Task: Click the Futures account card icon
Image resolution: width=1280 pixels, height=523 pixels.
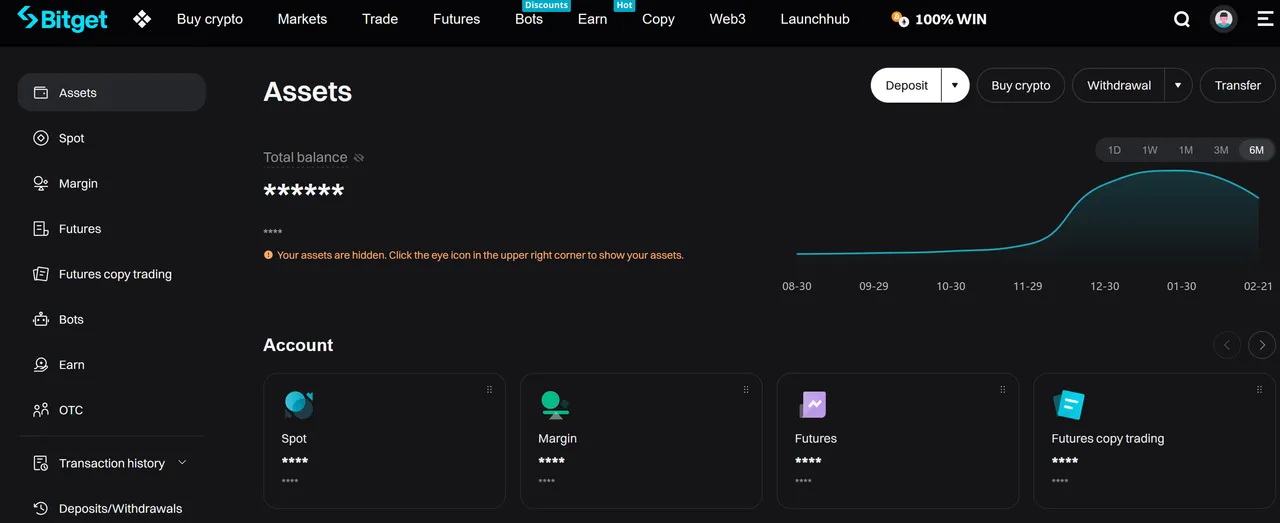Action: pyautogui.click(x=812, y=404)
